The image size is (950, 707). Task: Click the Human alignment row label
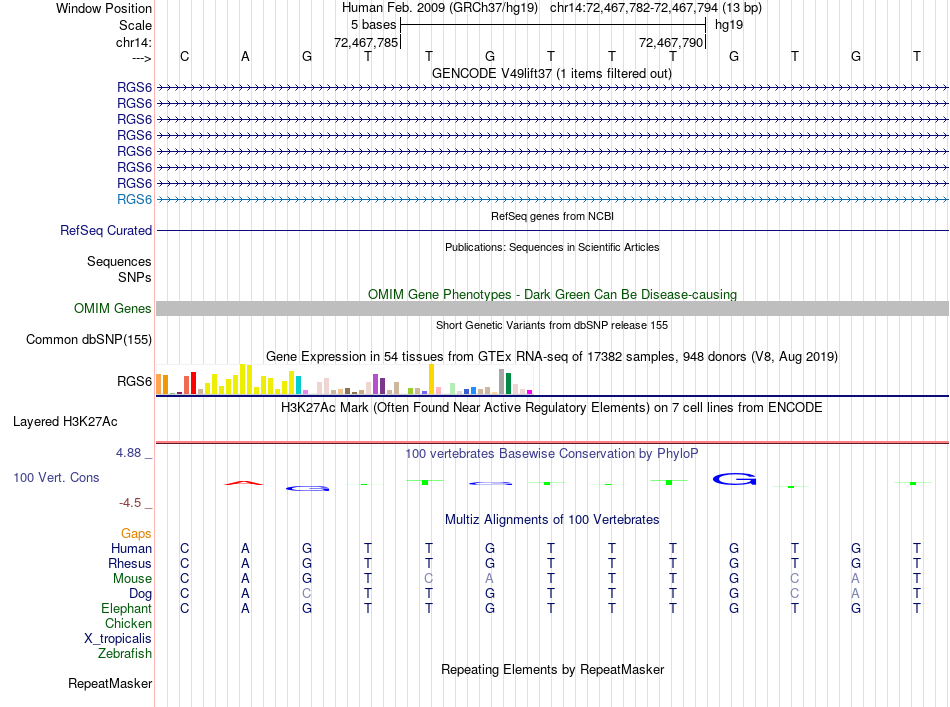131,548
